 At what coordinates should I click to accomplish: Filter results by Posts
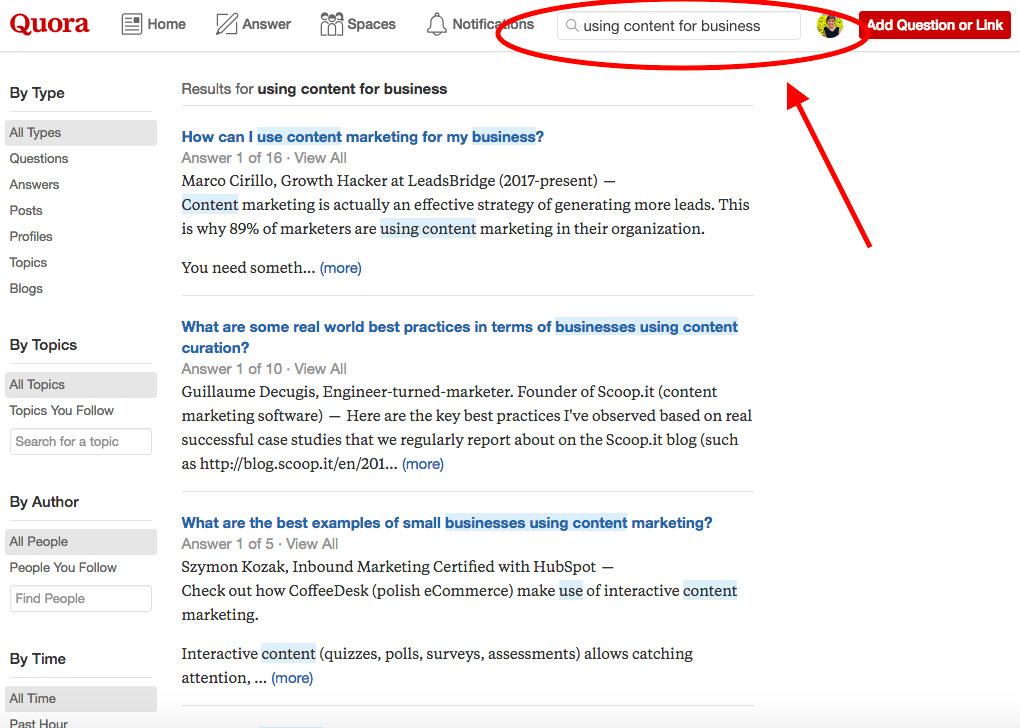(25, 211)
